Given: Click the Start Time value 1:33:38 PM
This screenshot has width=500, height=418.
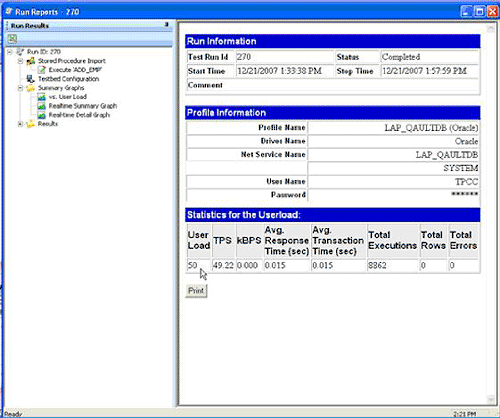Looking at the screenshot, I should [280, 71].
